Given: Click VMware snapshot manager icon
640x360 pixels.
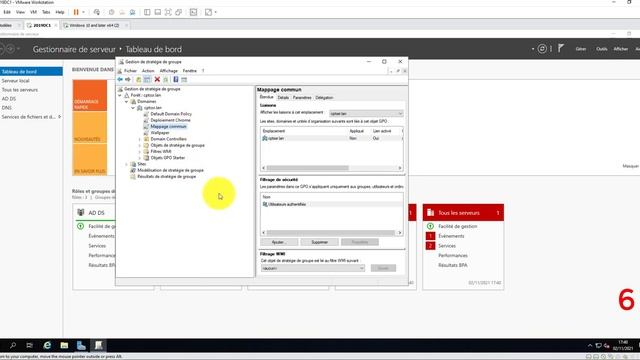Looking at the screenshot, I should click(x=132, y=12).
